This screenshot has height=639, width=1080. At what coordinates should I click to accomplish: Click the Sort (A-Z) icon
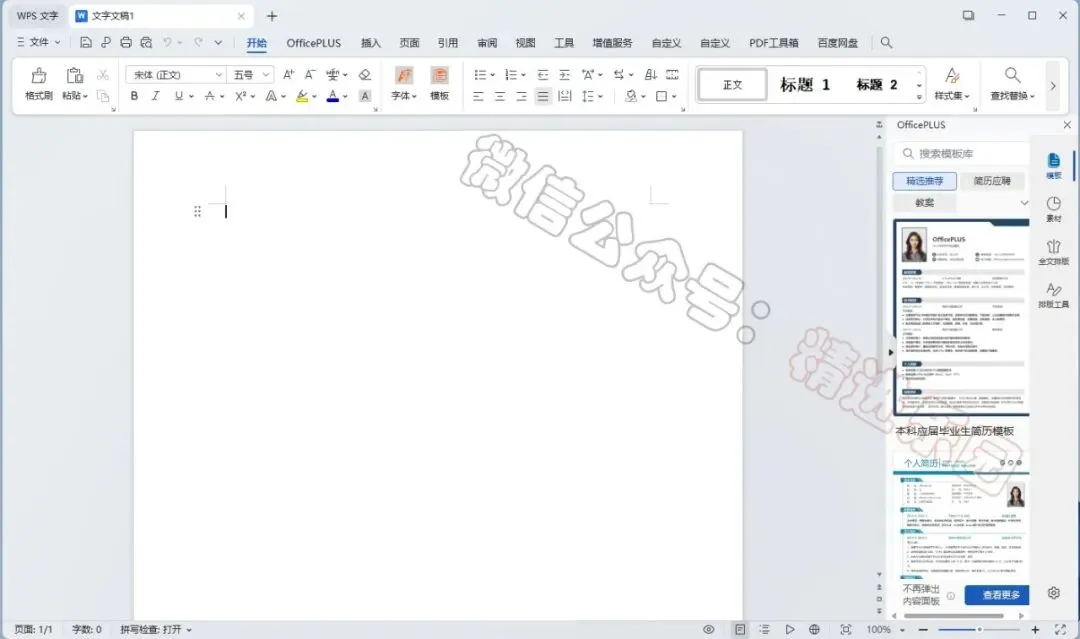coord(650,74)
